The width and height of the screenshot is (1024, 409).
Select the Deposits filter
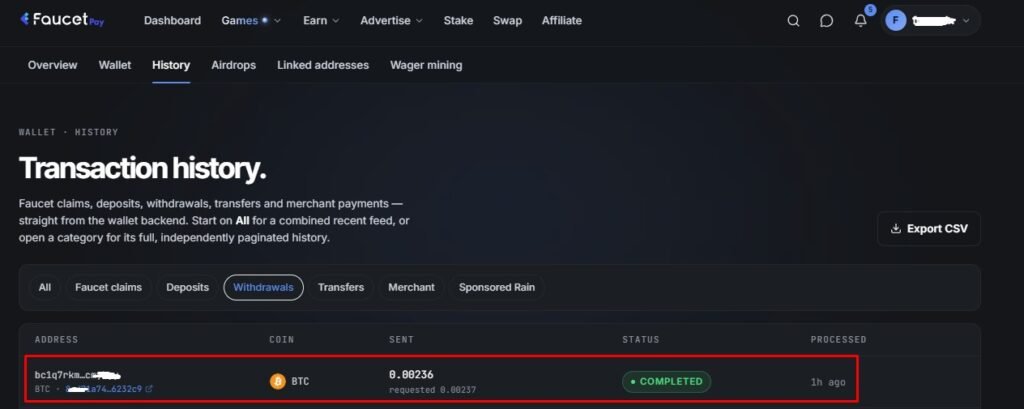pos(187,287)
